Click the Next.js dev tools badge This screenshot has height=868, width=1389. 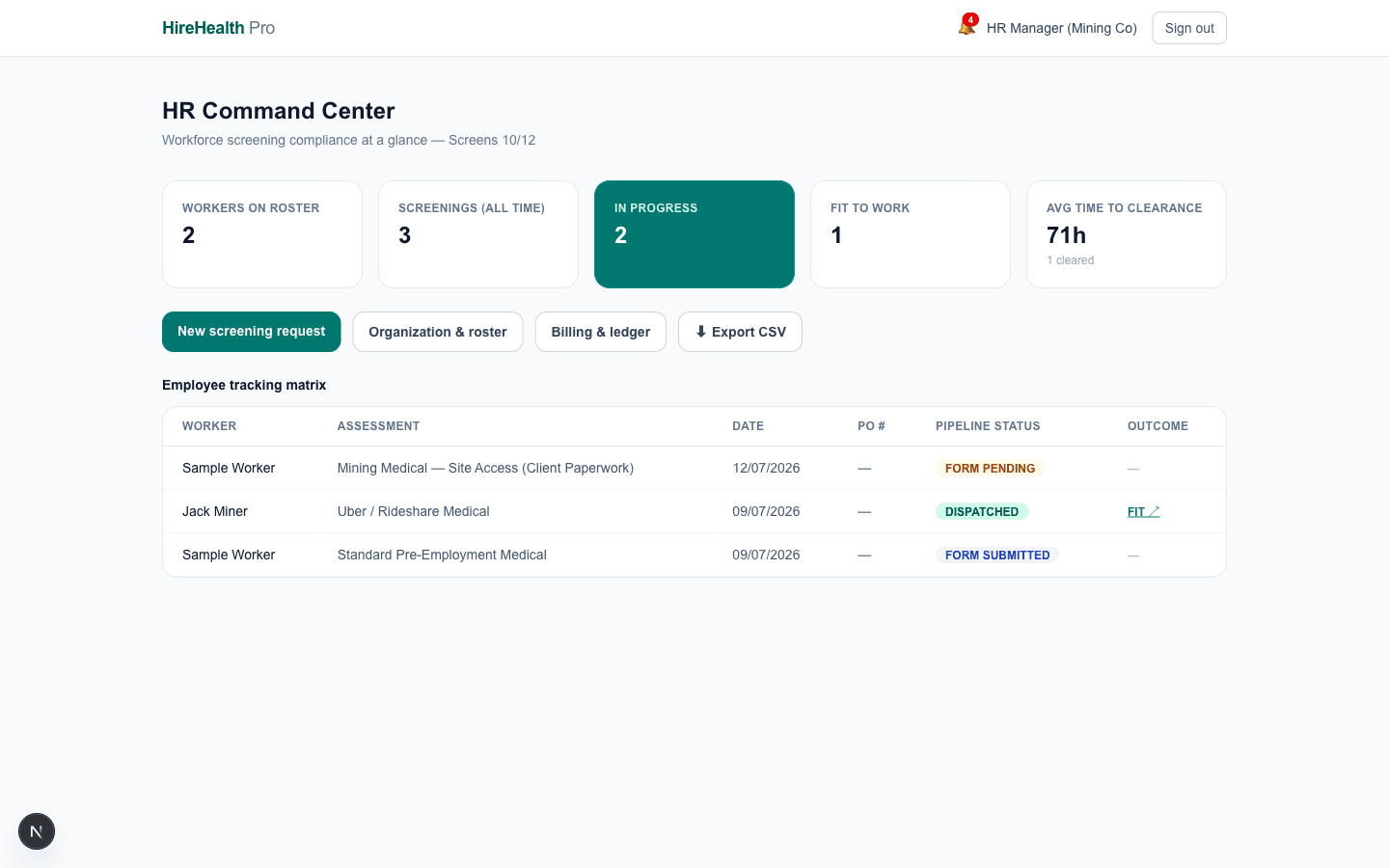pyautogui.click(x=37, y=831)
